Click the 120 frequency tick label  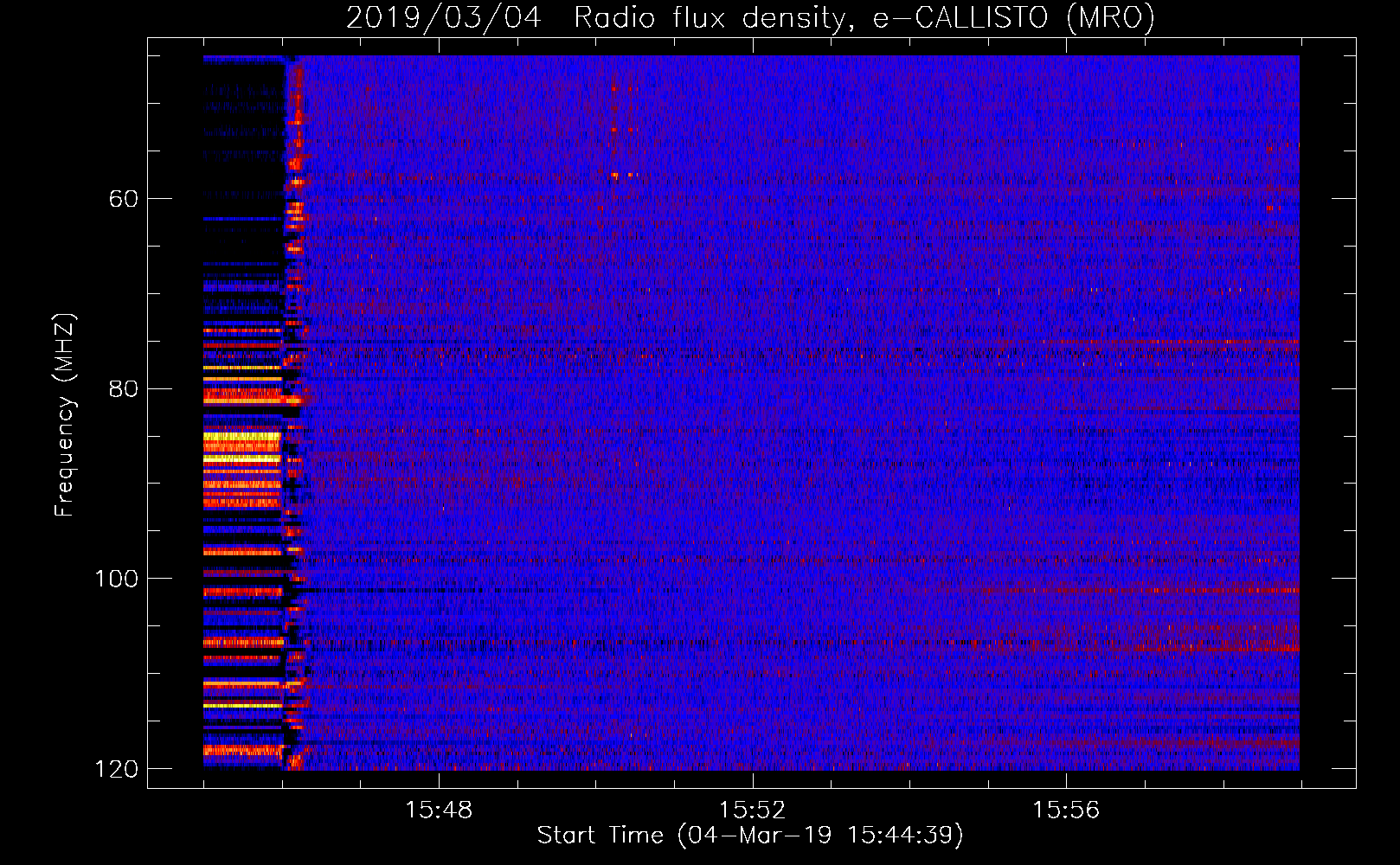pyautogui.click(x=117, y=769)
